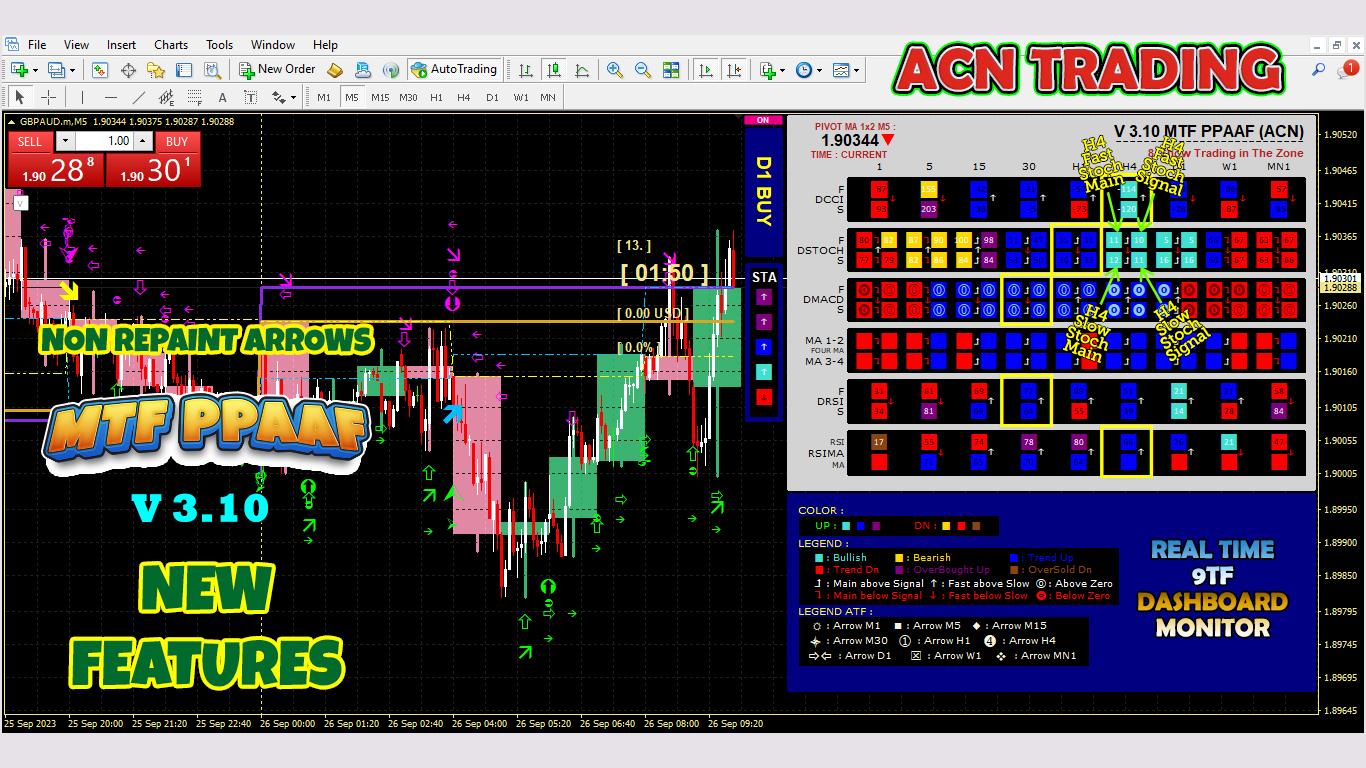Open the New Chart toolbar icon
The width and height of the screenshot is (1366, 768).
pos(18,70)
